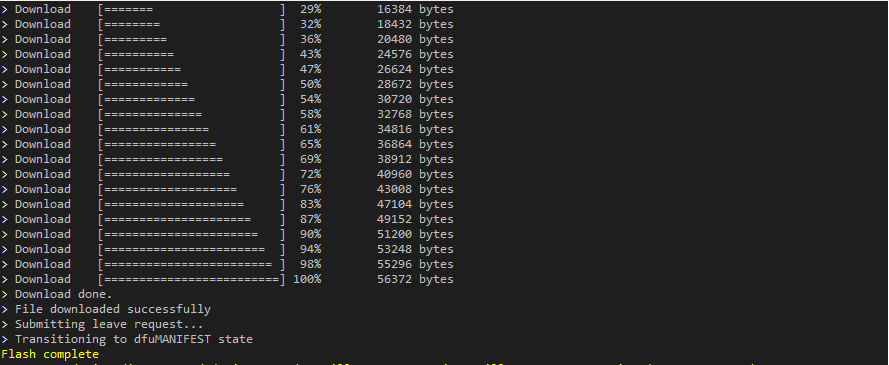Select the 34816 bytes download line
The image size is (889, 365).
pyautogui.click(x=227, y=129)
